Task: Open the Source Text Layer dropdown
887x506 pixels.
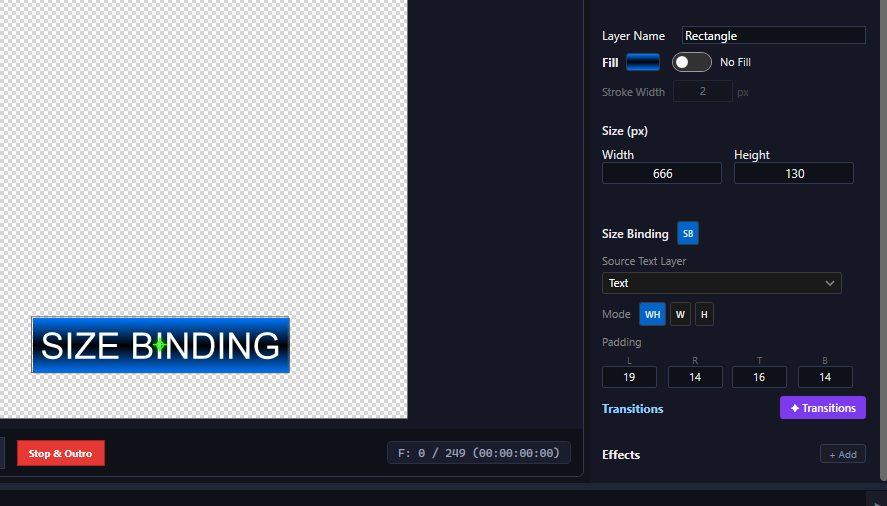Action: [x=721, y=283]
